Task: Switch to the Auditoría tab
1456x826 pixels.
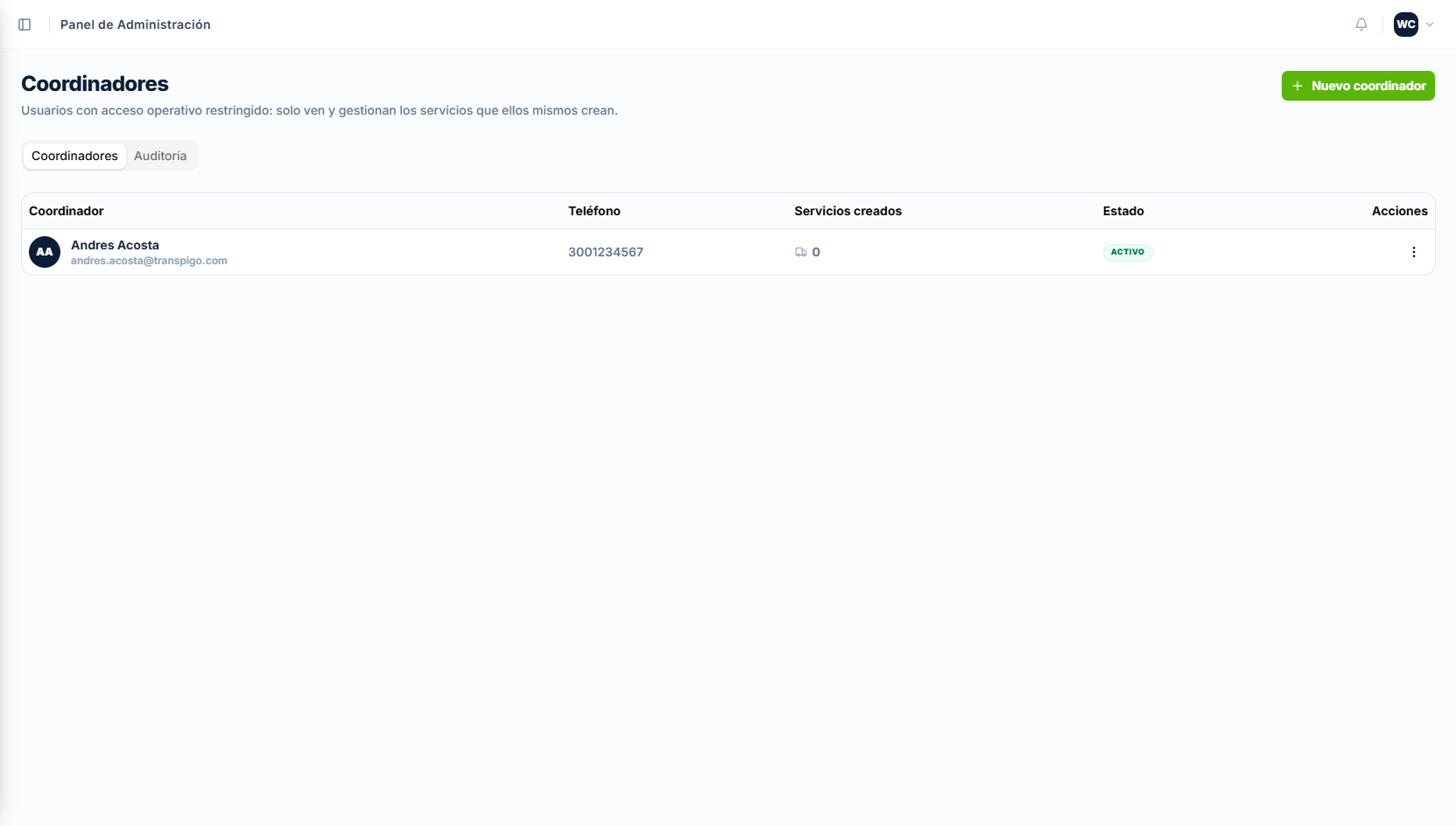Action: tap(160, 156)
